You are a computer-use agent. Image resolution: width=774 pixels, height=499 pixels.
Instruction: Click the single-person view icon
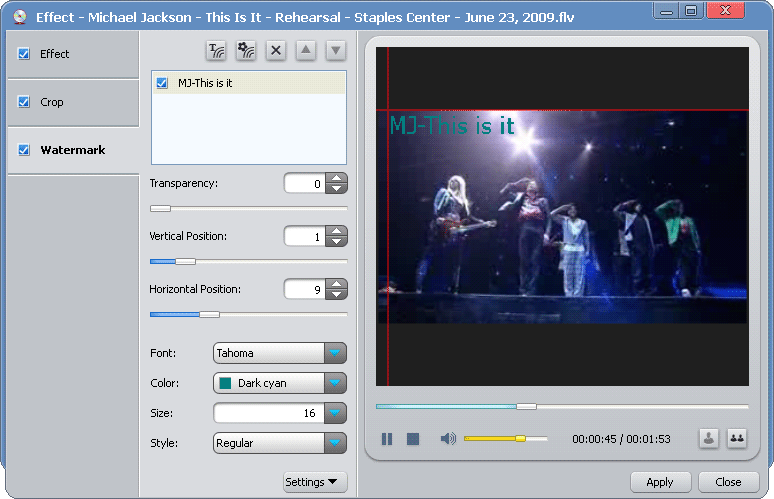(709, 438)
